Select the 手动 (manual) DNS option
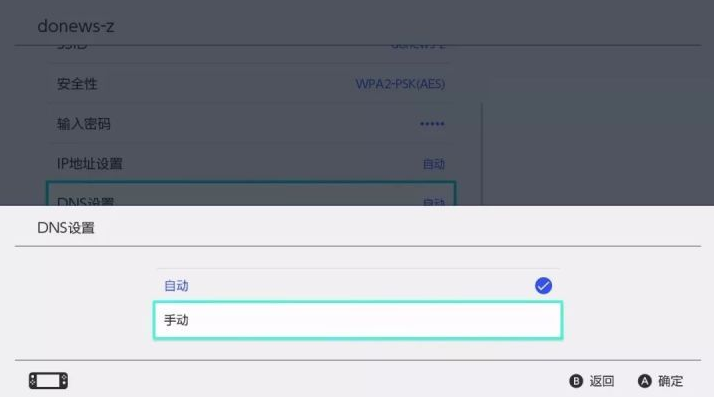714x397 pixels. [x=358, y=320]
